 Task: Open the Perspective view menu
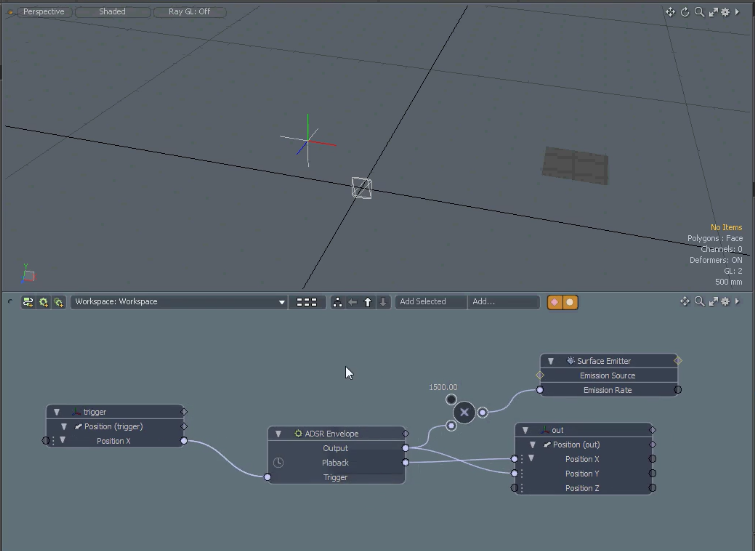pyautogui.click(x=44, y=12)
